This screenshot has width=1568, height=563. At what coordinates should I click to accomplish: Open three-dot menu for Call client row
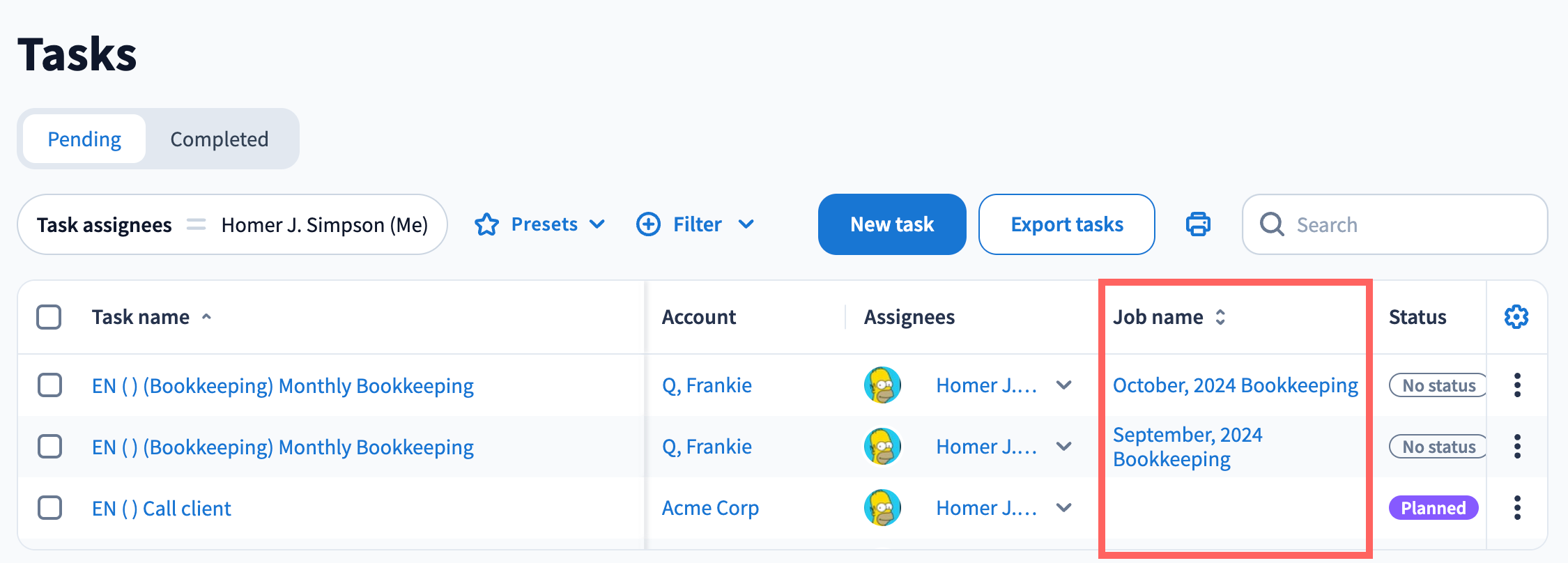1517,508
